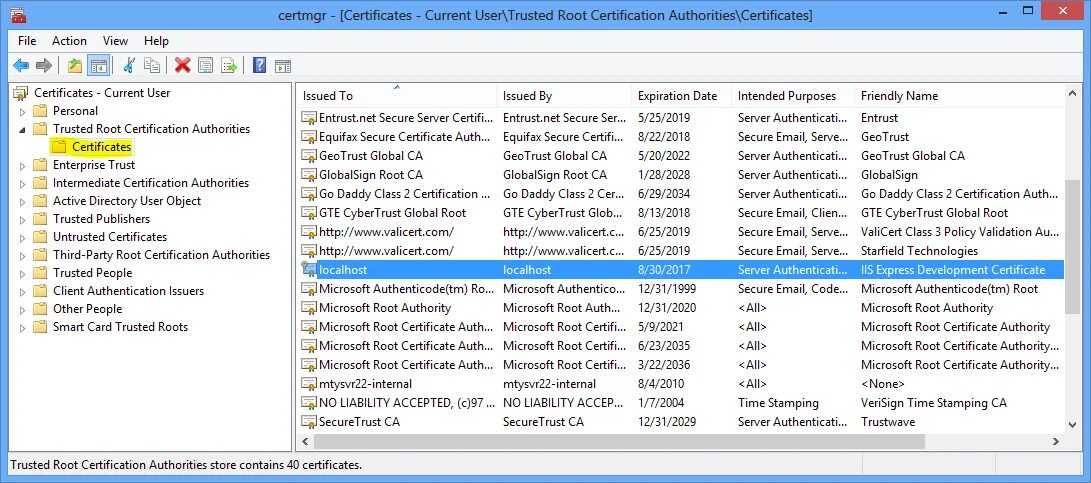Expand the Enterprise Trust node
Viewport: 1091px width, 483px height.
22,166
